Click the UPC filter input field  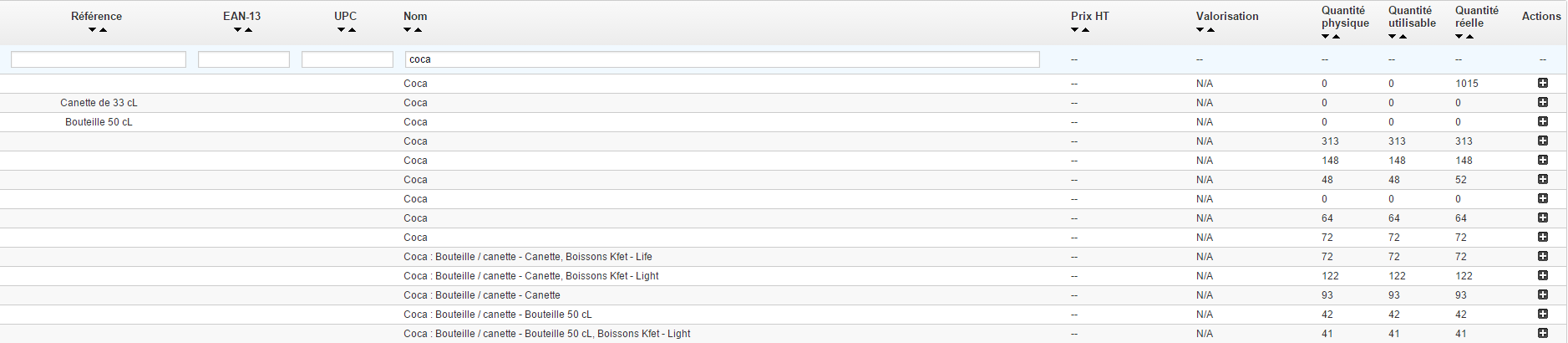[x=348, y=59]
